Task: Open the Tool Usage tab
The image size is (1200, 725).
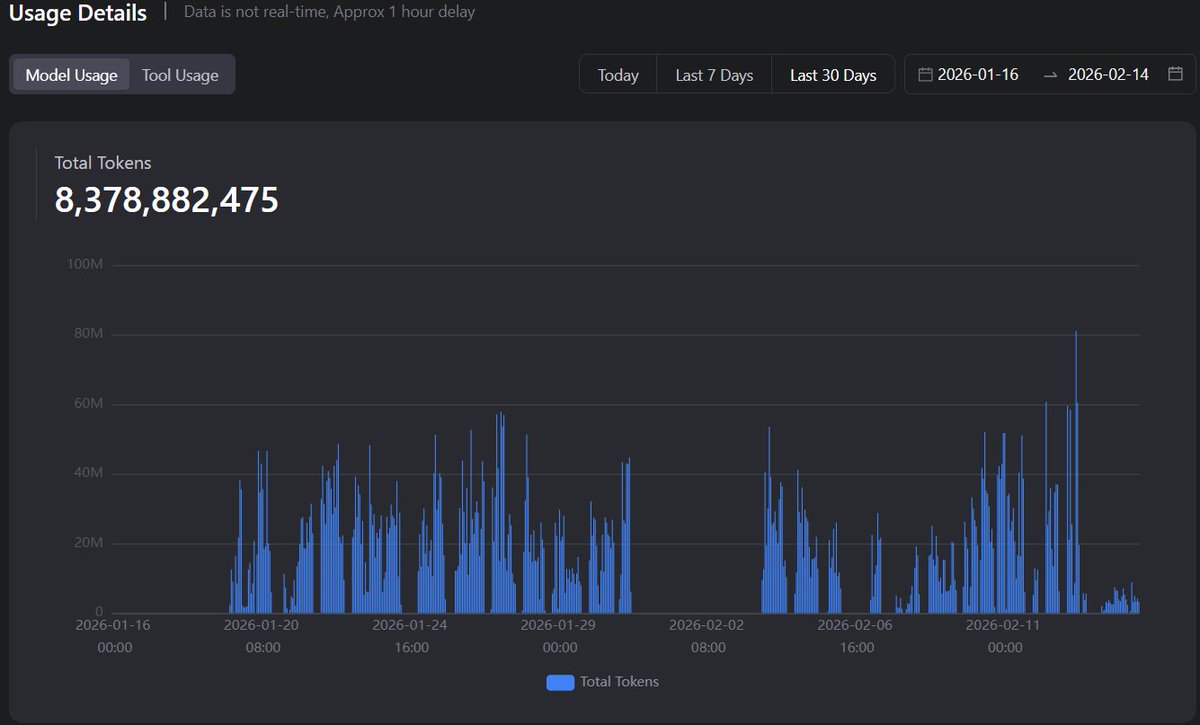Action: click(x=180, y=75)
